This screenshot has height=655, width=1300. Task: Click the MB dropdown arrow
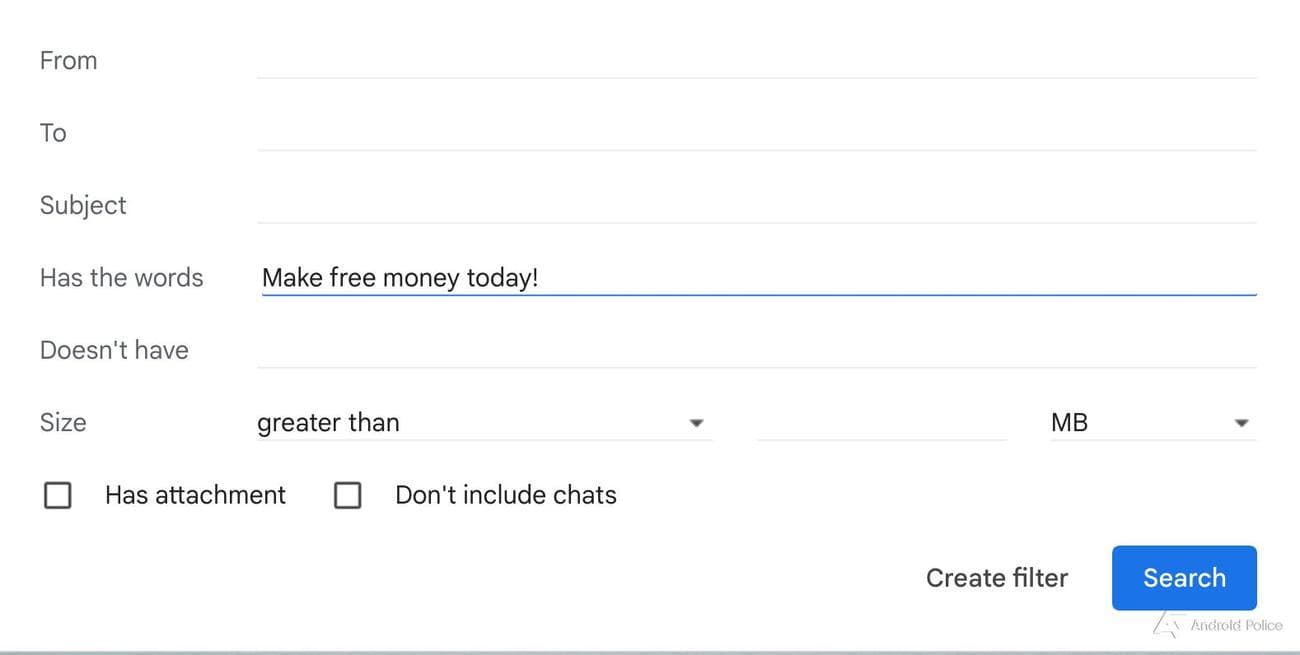[1240, 423]
